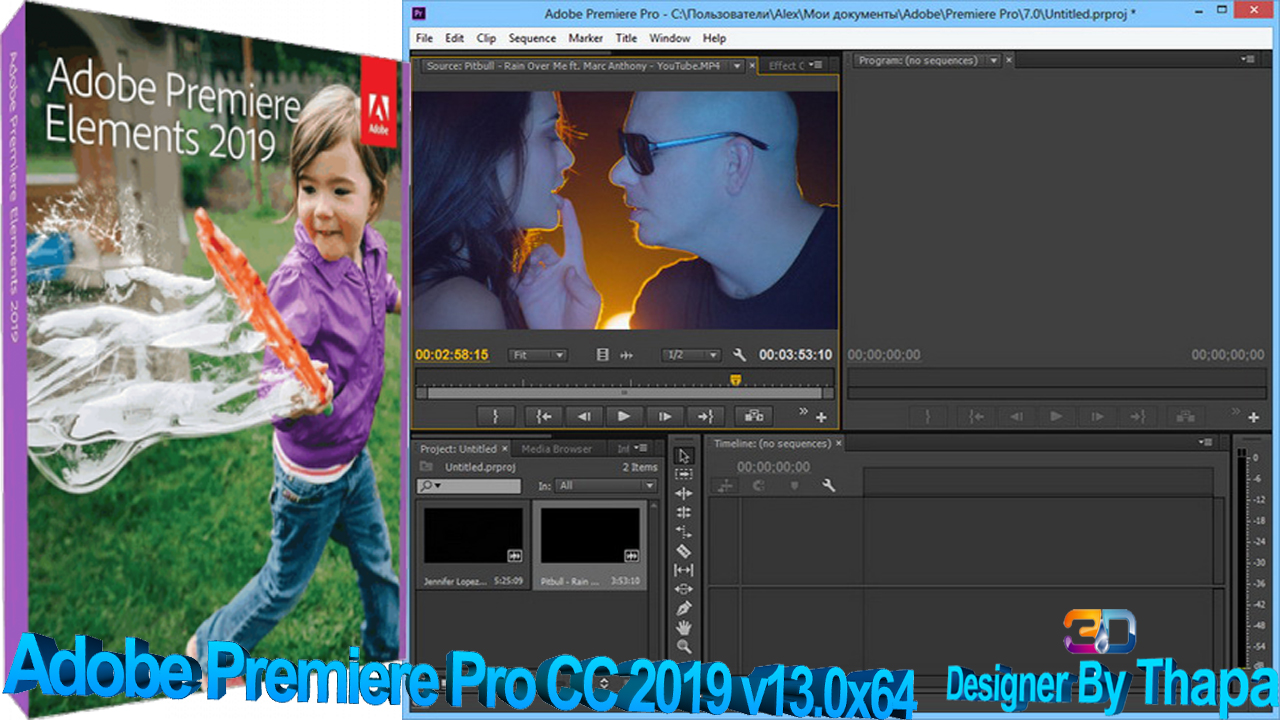
Task: Open the Sequence menu
Action: click(532, 38)
